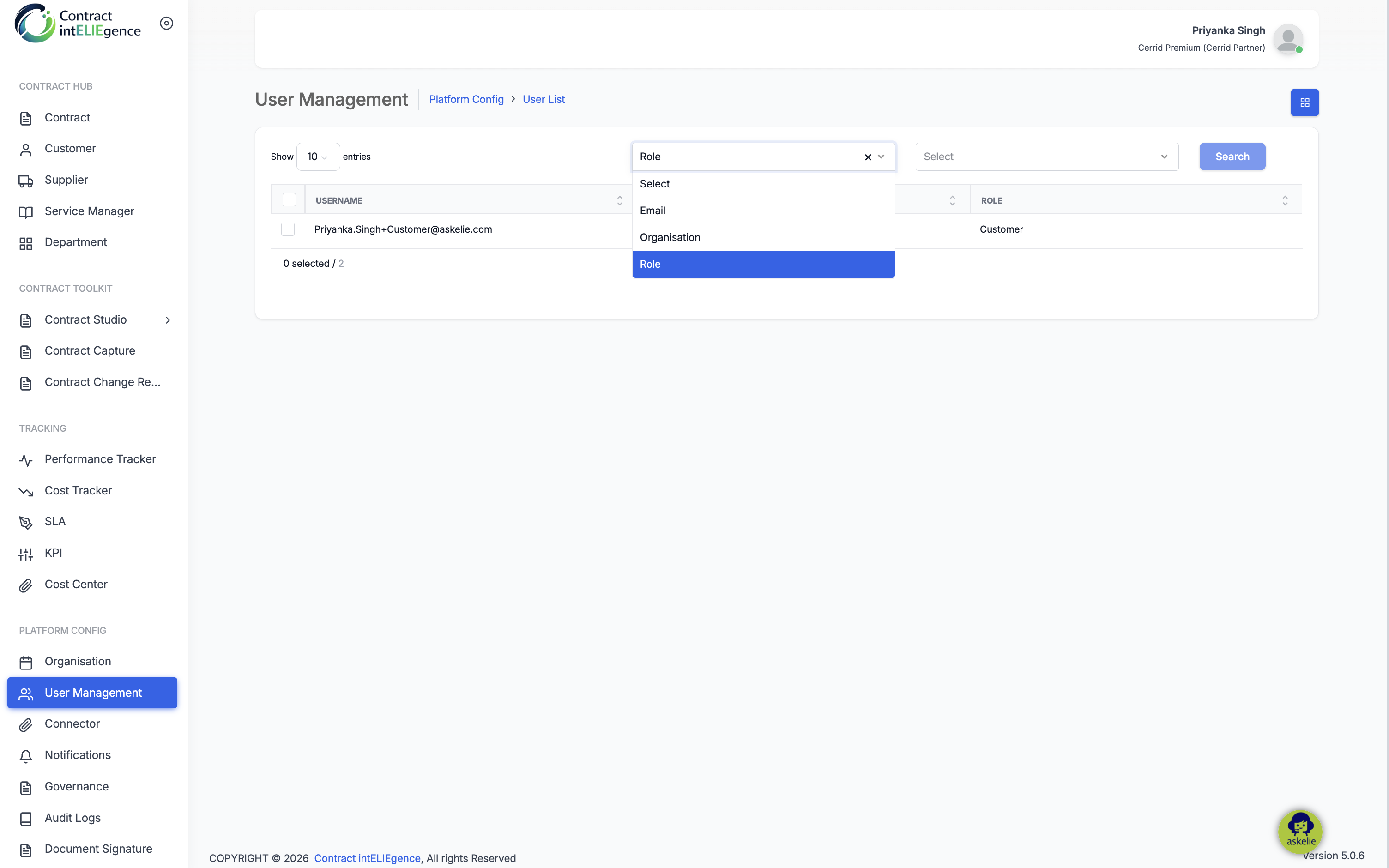Sort by the USERNAME column arrows

pos(619,200)
